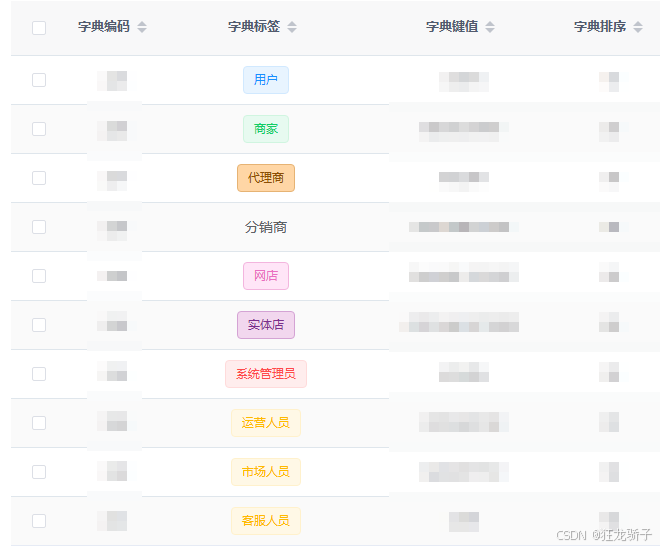Check the 分销商 row checkbox
The height and width of the screenshot is (549, 660).
click(39, 227)
